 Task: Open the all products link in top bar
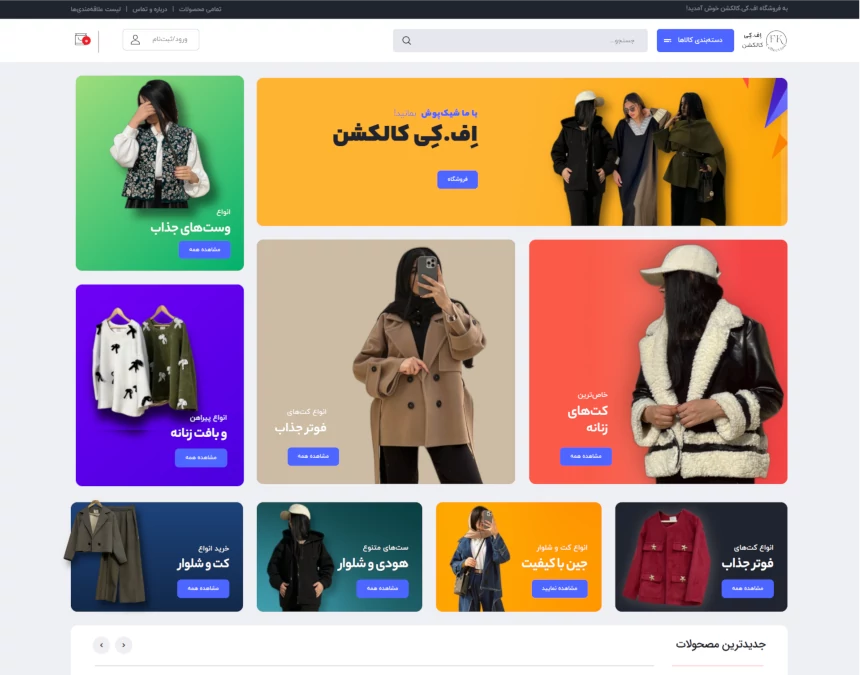pos(200,9)
